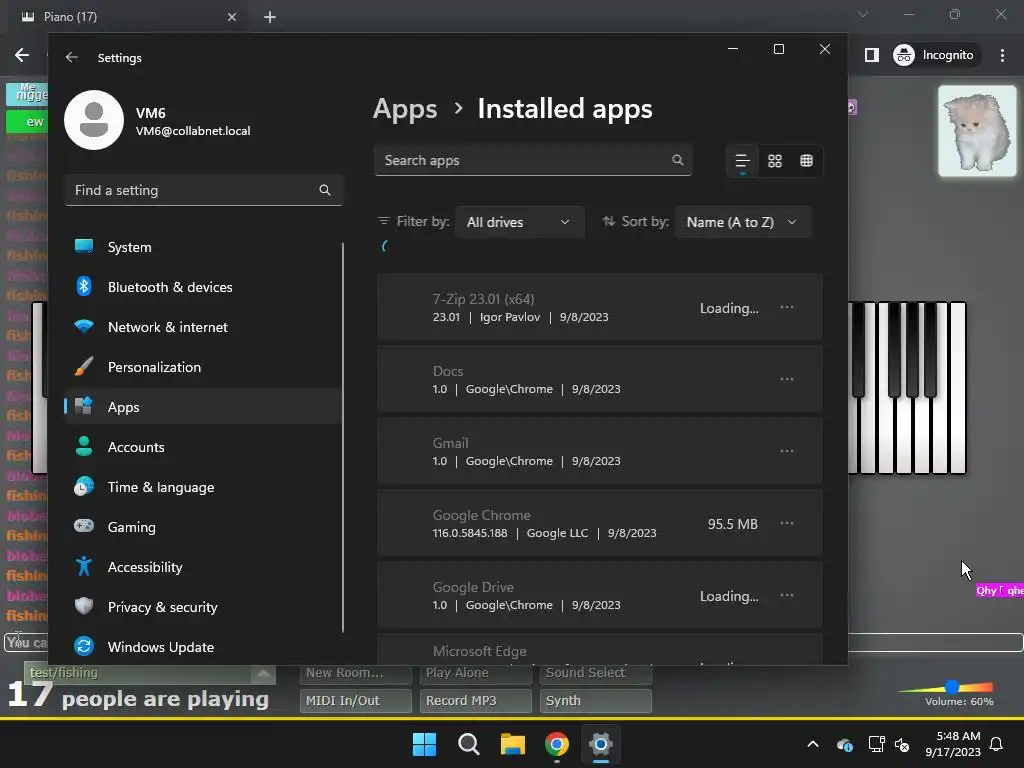Open Personalization settings
The image size is (1024, 768).
(x=202, y=367)
